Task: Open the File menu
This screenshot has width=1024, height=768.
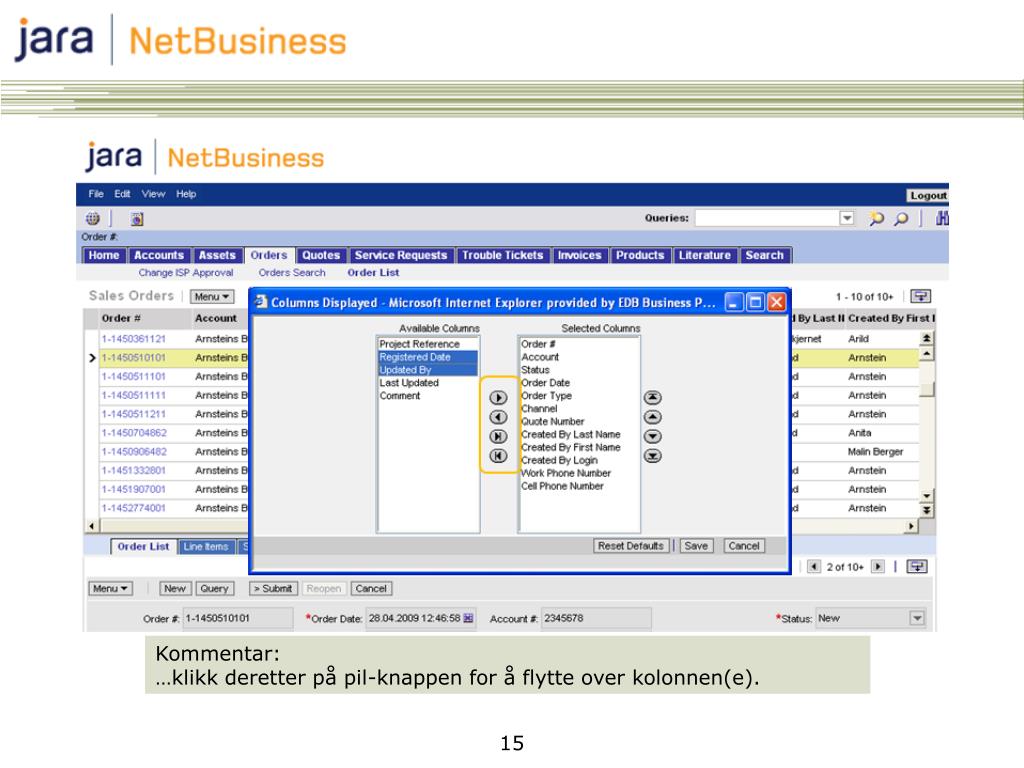Action: (96, 194)
